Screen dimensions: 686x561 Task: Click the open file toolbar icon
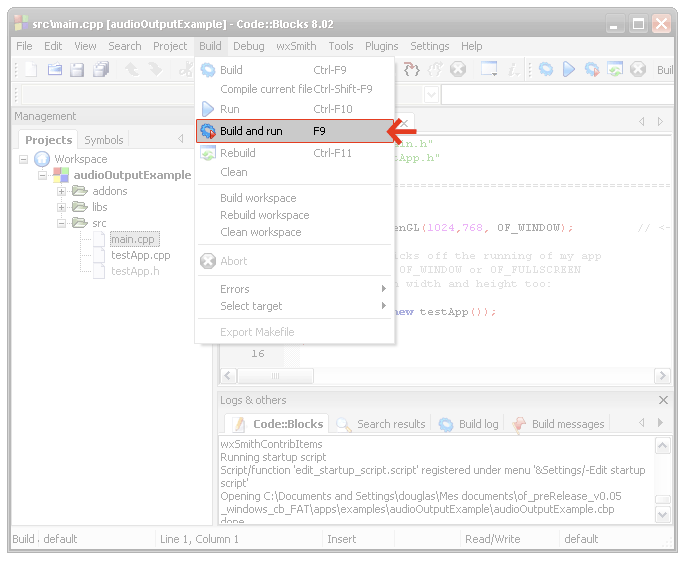pos(54,69)
